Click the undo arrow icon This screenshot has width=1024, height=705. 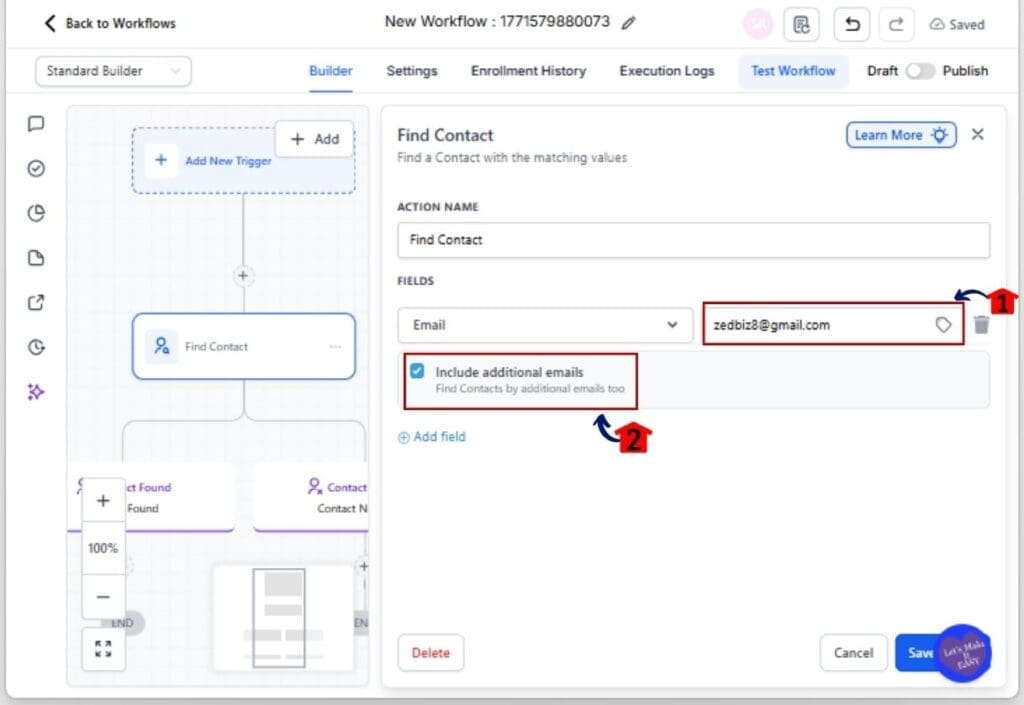tap(851, 25)
